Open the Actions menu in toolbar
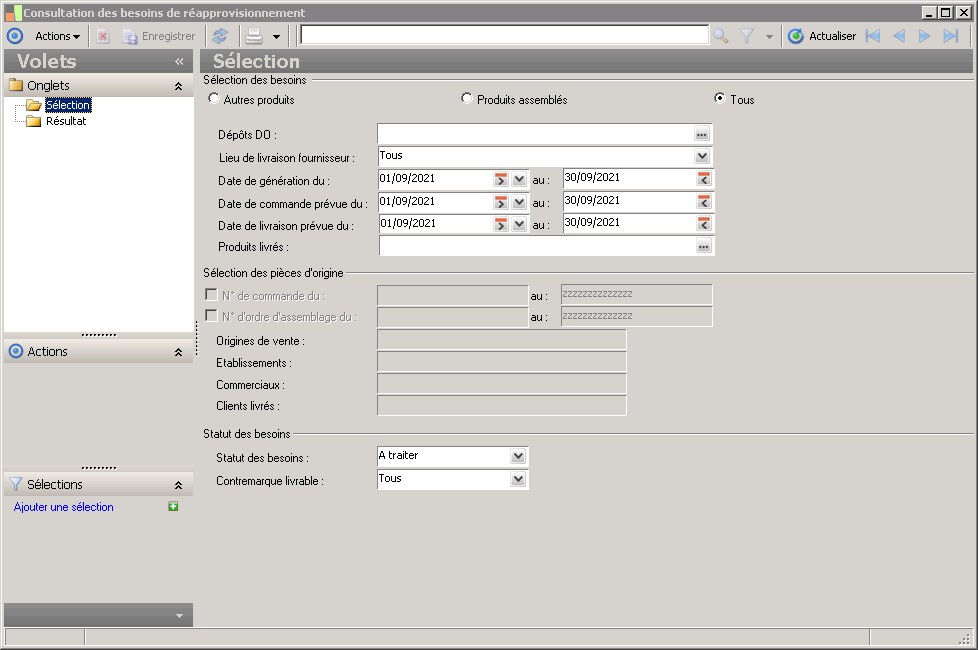The width and height of the screenshot is (978, 650). [57, 36]
